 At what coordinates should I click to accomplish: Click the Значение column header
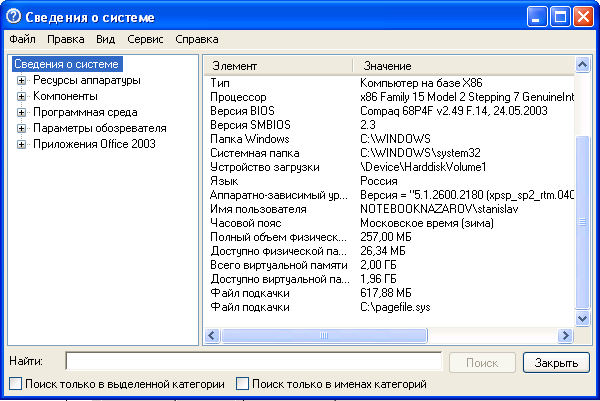pyautogui.click(x=463, y=66)
